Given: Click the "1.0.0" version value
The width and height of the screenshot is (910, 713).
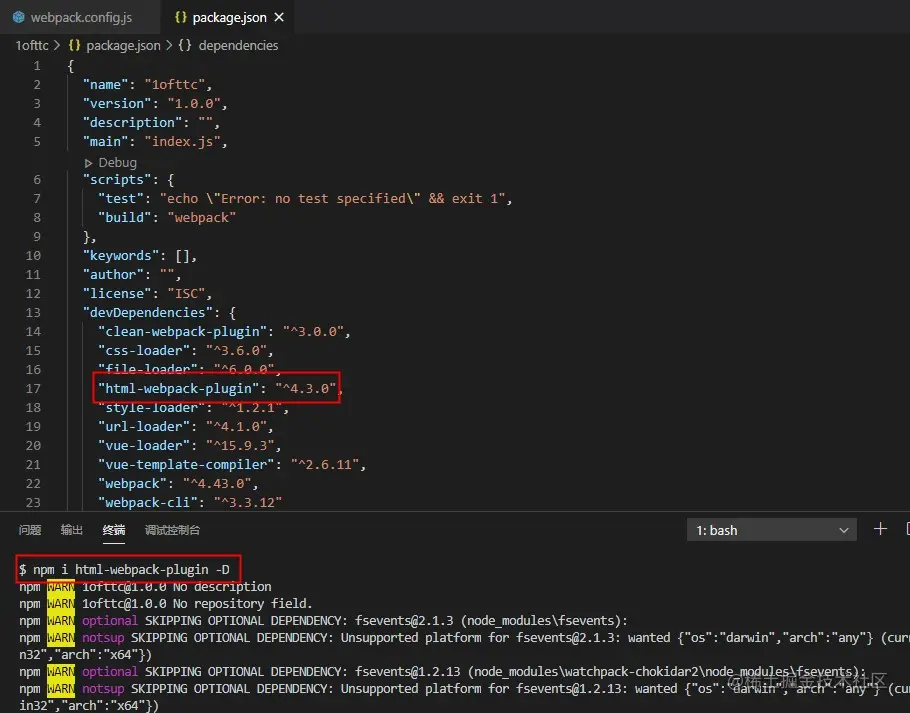Looking at the screenshot, I should coord(194,103).
